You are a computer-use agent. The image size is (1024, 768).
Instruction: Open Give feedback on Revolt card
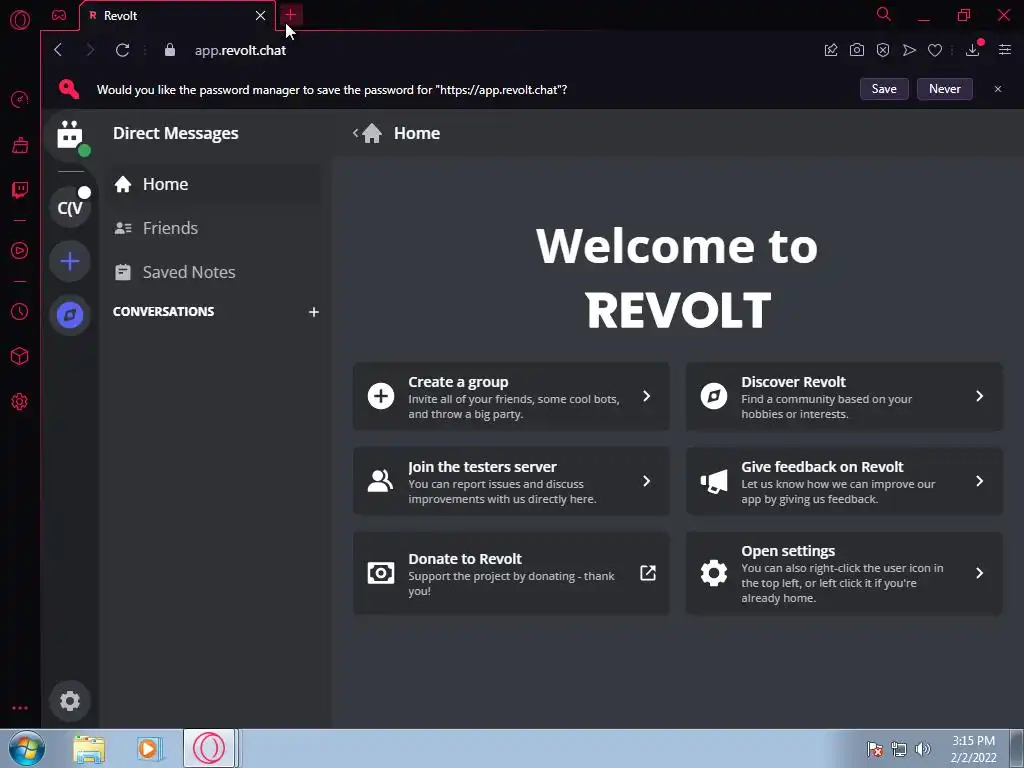pyautogui.click(x=844, y=481)
